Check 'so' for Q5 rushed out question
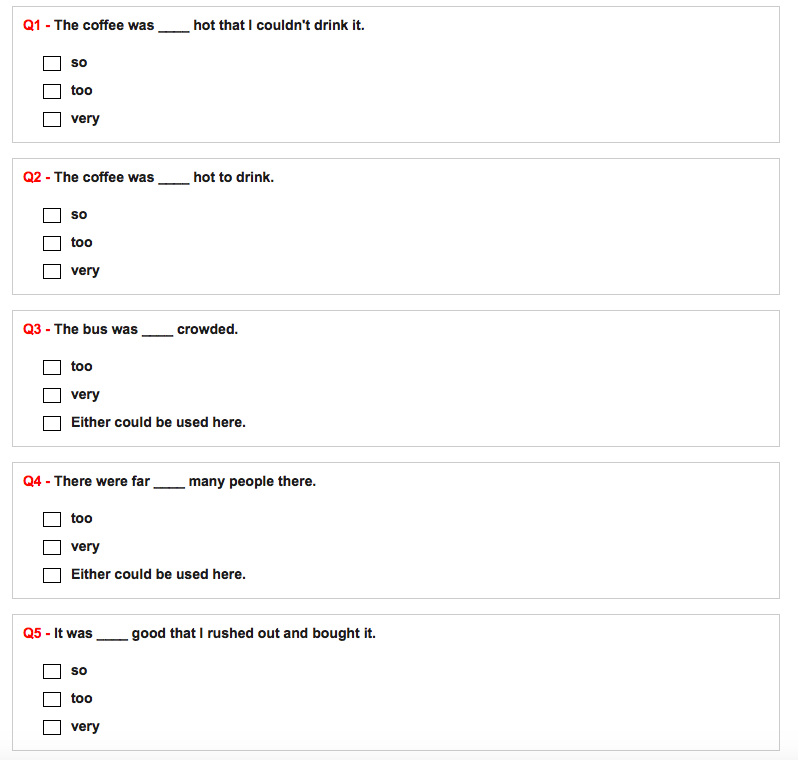 pos(52,671)
